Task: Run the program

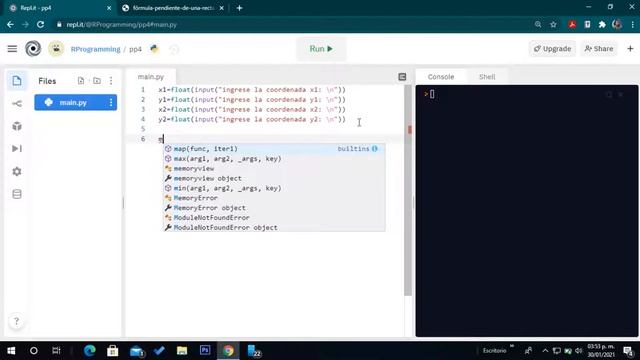Action: click(321, 49)
